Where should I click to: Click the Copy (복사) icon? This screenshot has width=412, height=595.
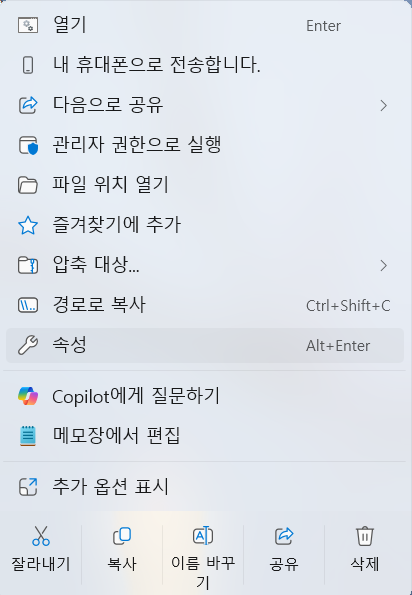pyautogui.click(x=122, y=536)
